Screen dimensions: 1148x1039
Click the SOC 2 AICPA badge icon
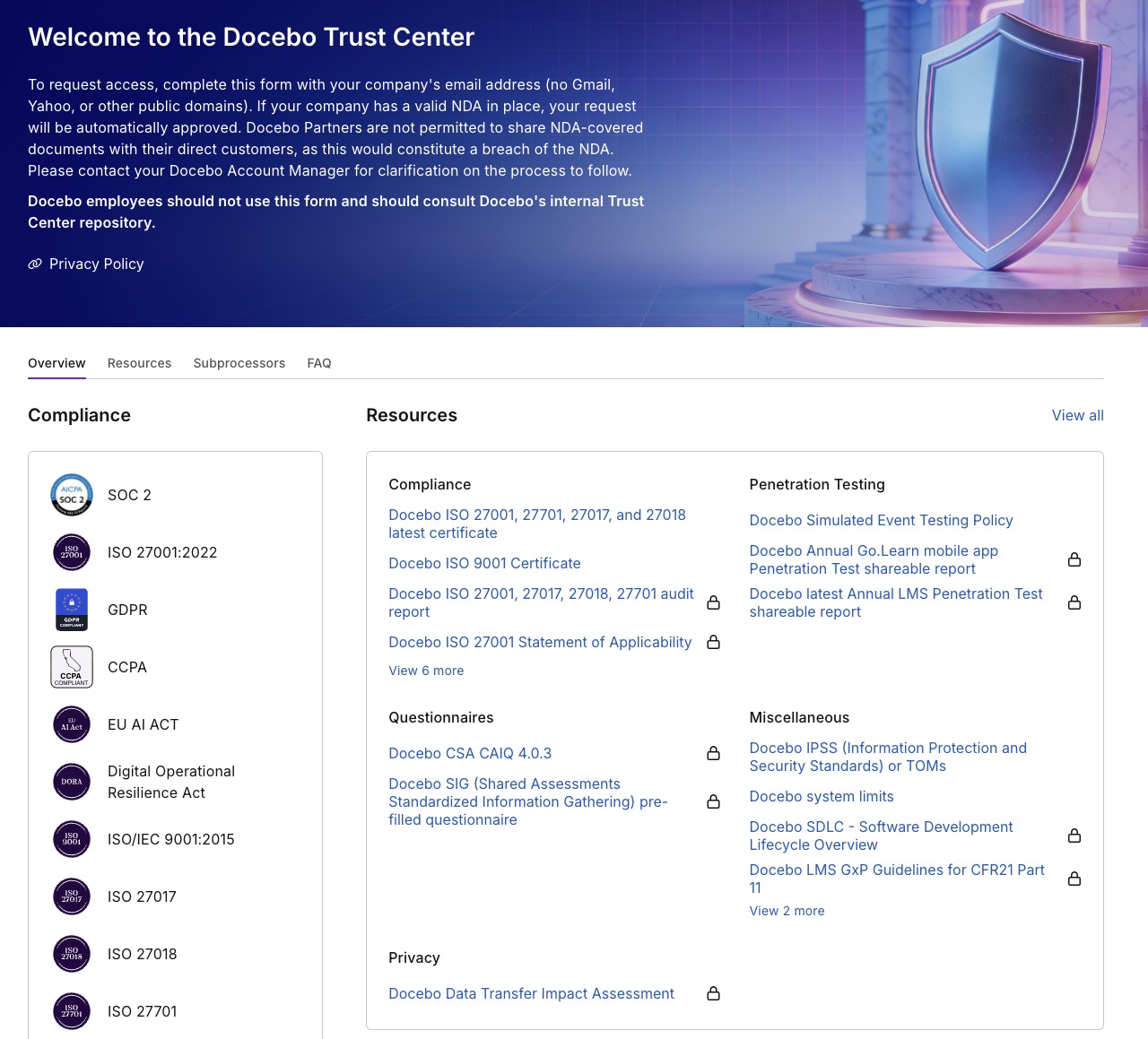click(72, 495)
